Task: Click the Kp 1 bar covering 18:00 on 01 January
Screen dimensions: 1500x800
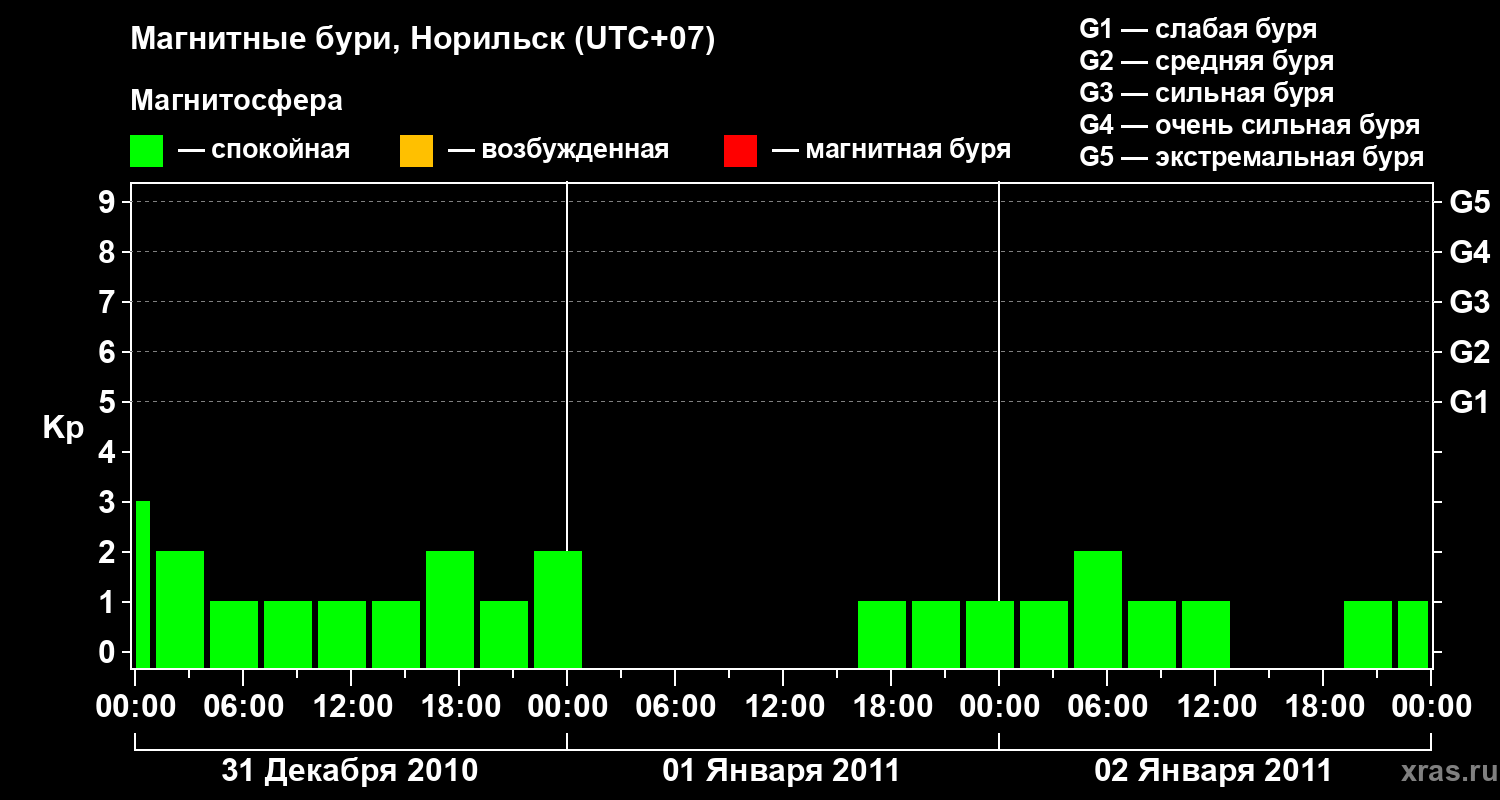Action: [x=882, y=634]
